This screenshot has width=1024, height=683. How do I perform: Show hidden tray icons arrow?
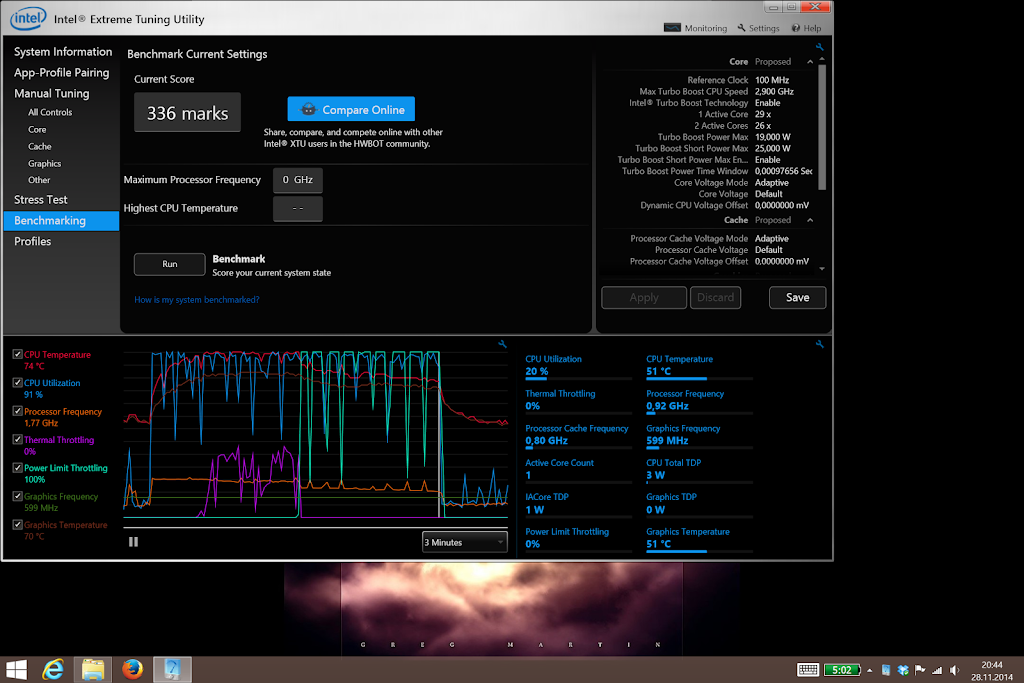[869, 671]
